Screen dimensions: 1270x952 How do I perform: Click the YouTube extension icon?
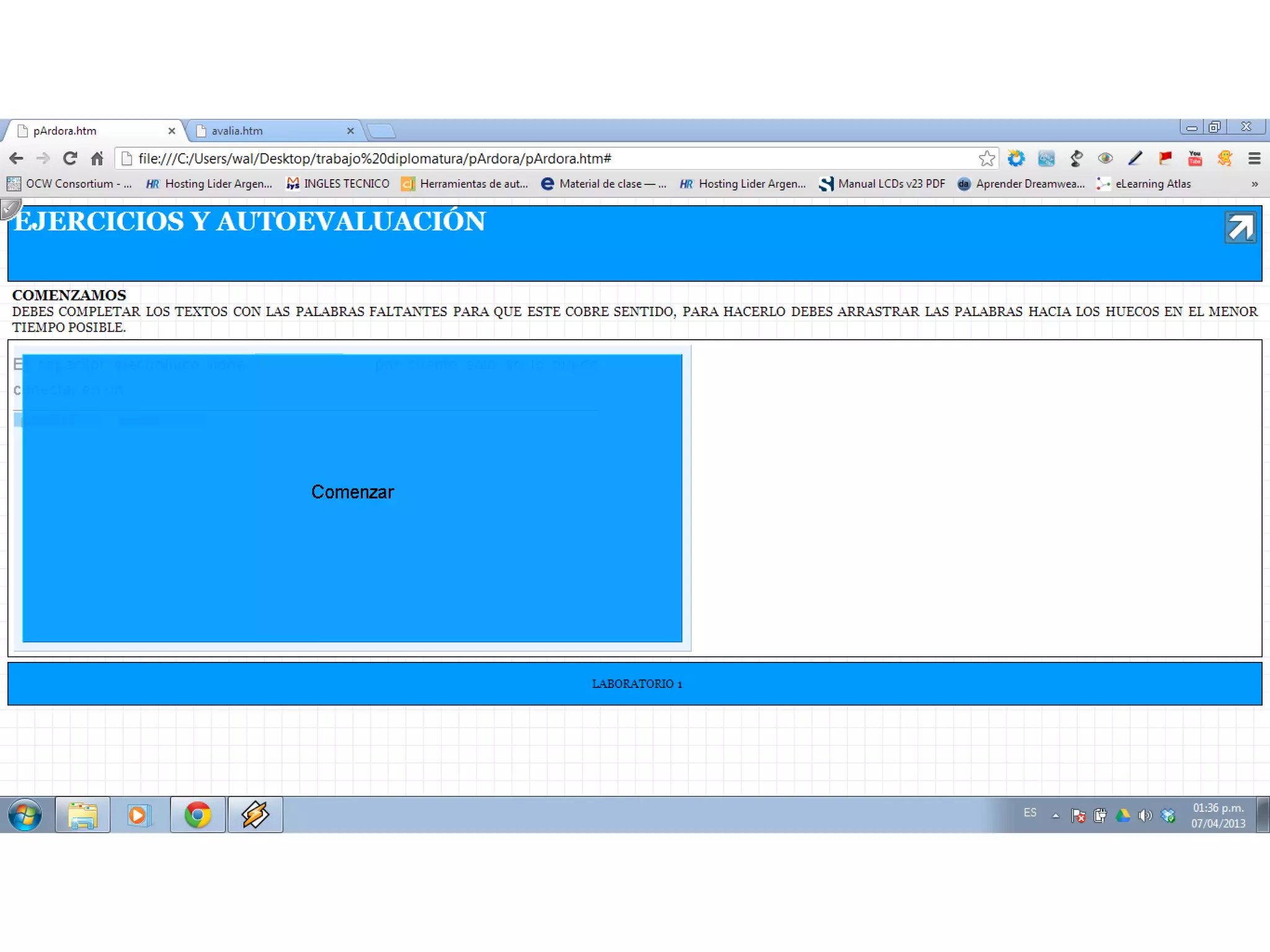click(1194, 159)
